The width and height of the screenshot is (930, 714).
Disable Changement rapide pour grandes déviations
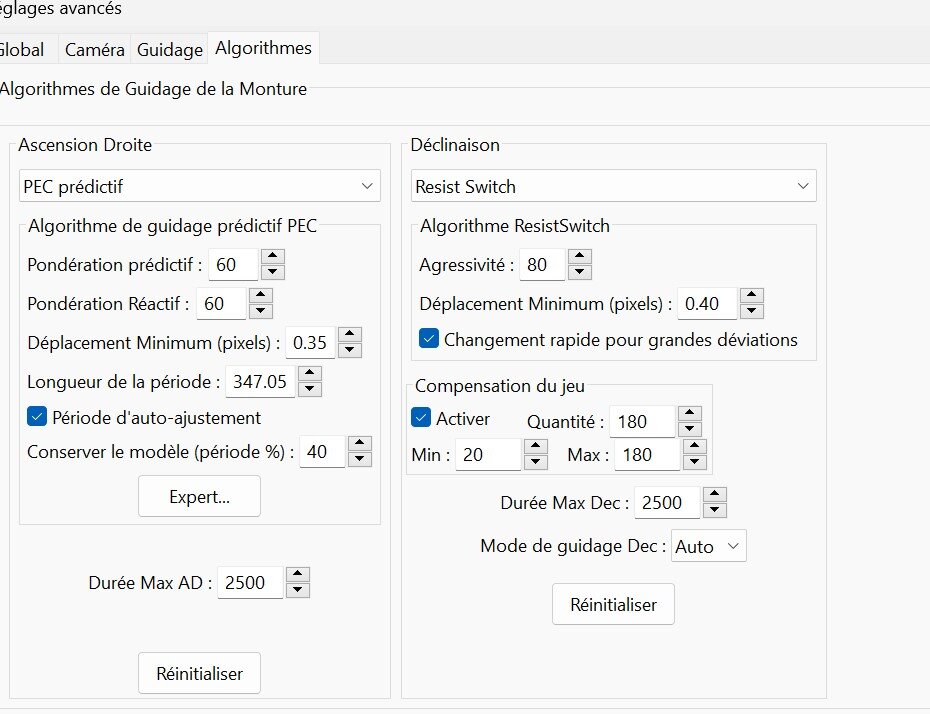pos(429,339)
